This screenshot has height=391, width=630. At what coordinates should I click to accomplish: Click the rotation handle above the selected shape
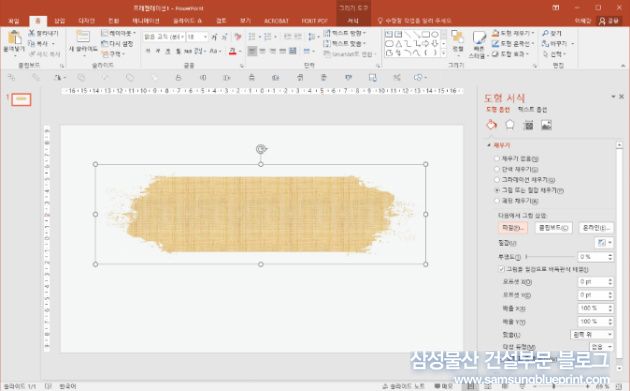point(261,149)
